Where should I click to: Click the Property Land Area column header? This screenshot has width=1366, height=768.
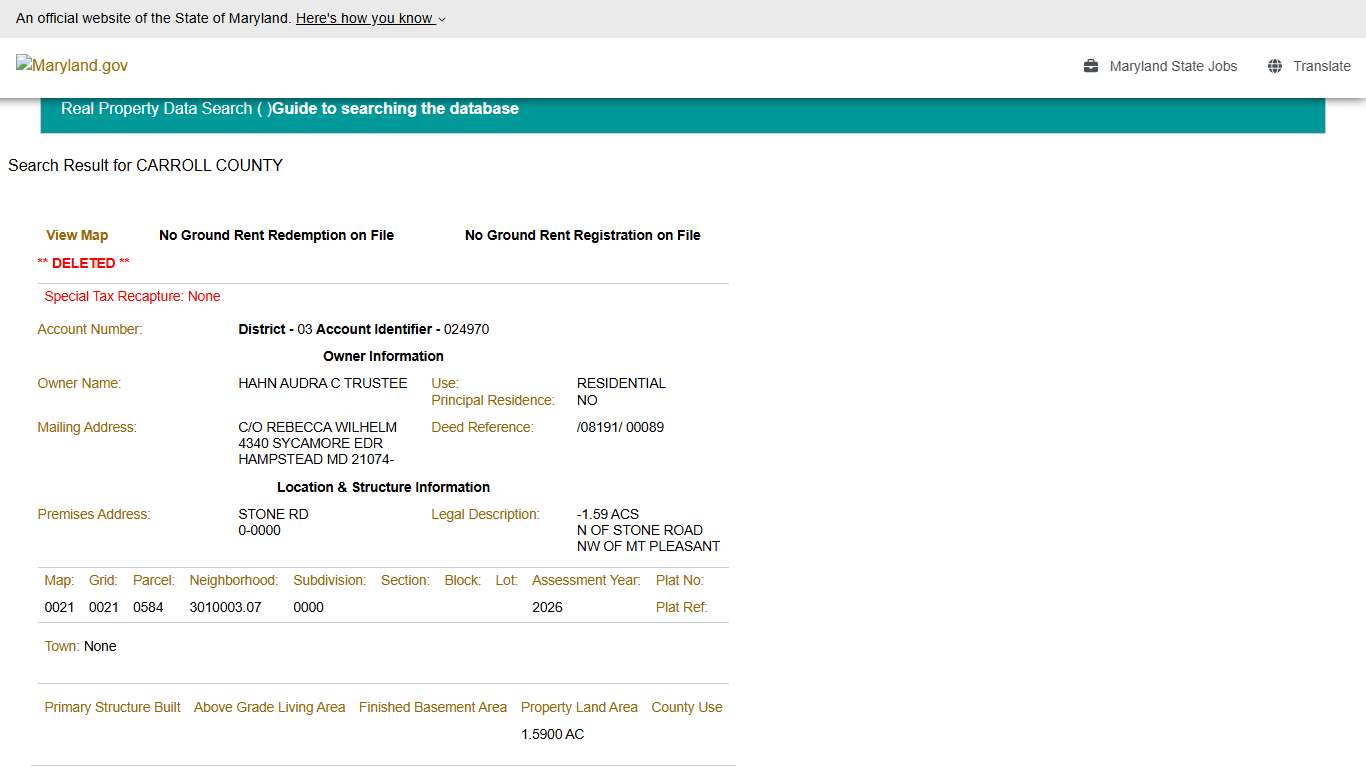point(579,708)
